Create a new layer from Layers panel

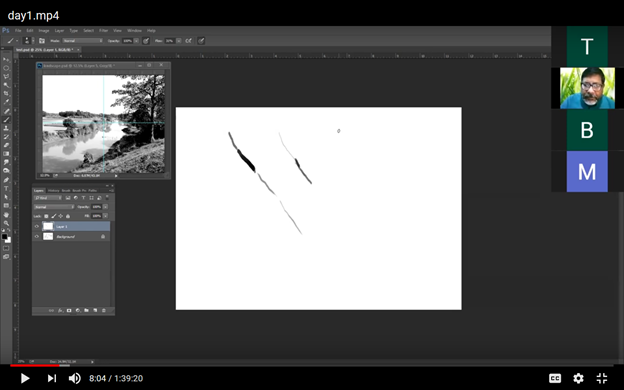click(x=95, y=310)
